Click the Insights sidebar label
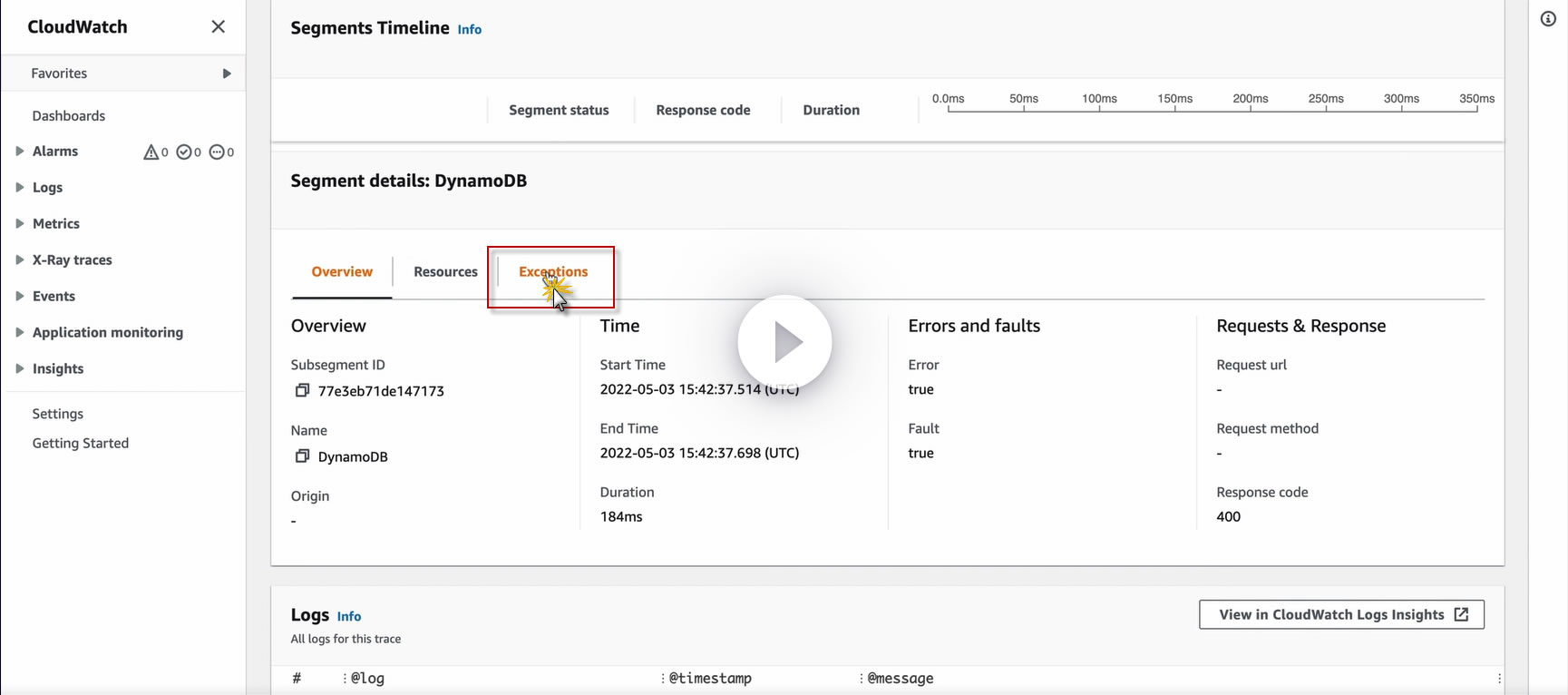This screenshot has width=1568, height=695. [58, 368]
